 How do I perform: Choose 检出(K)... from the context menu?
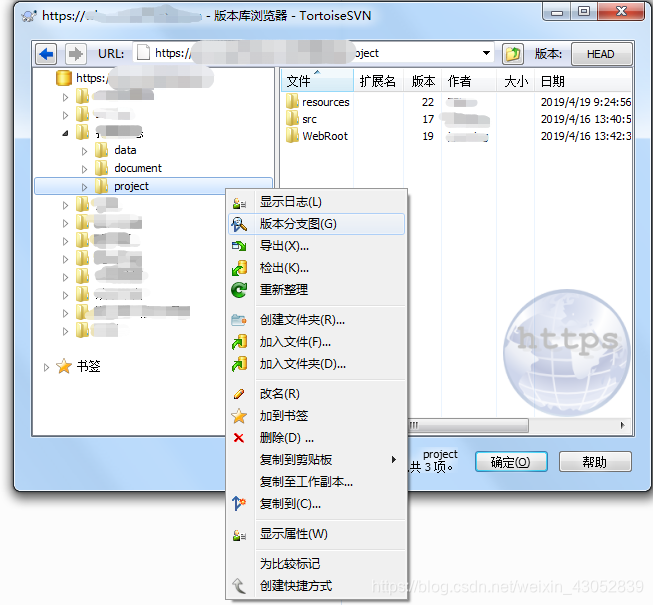pyautogui.click(x=317, y=268)
